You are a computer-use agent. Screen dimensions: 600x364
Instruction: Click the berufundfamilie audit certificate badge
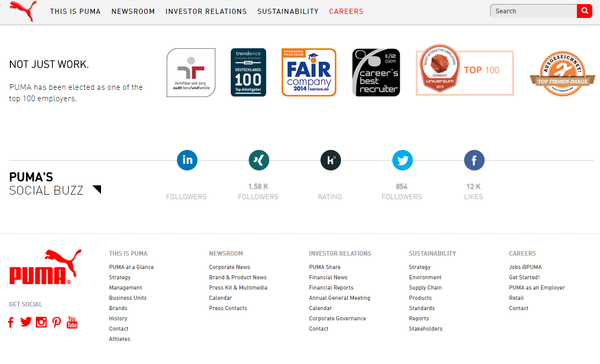coord(191,72)
